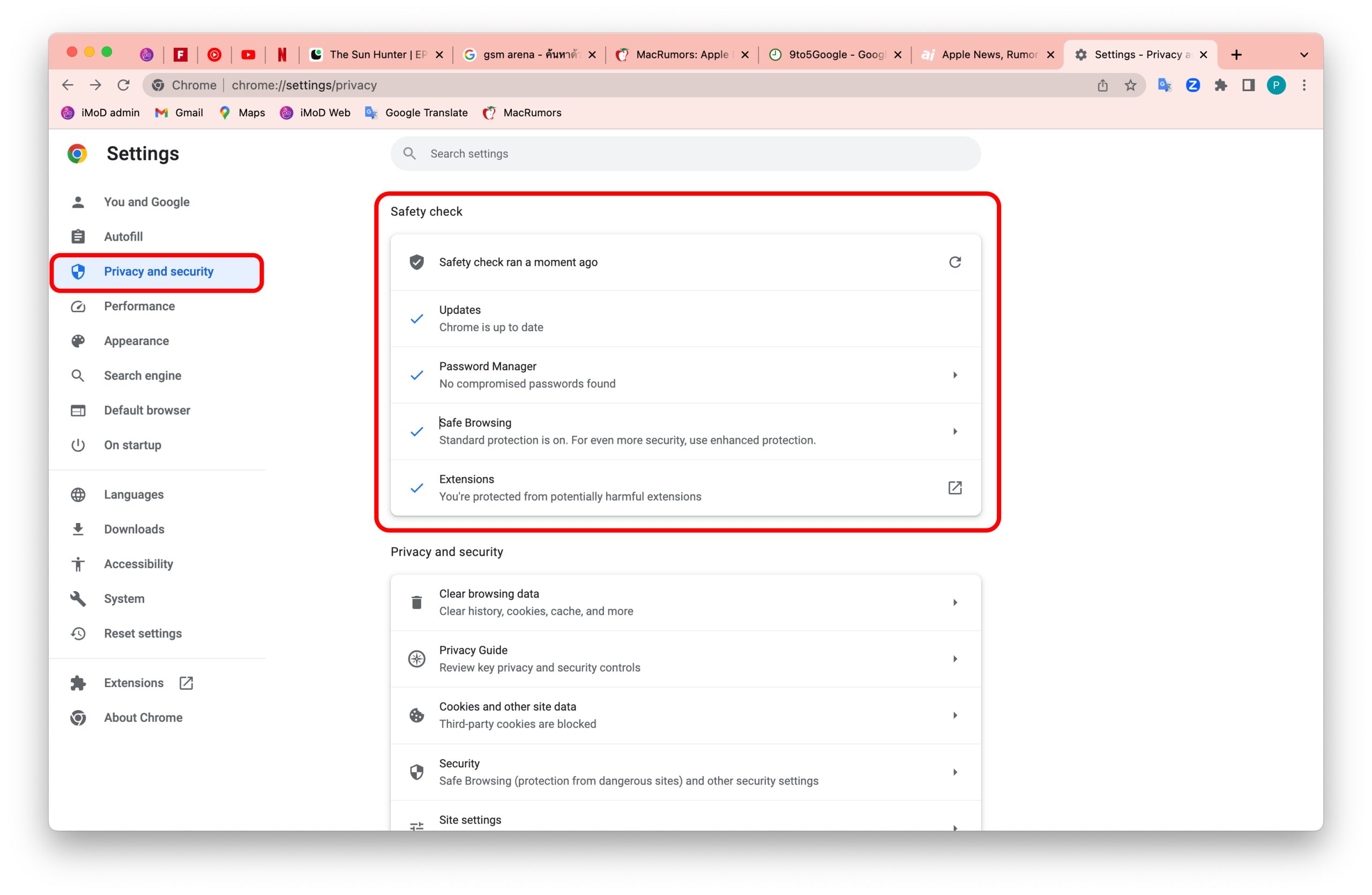Expand Safe Browsing row arrow
Viewport: 1372px width, 895px height.
tap(955, 431)
